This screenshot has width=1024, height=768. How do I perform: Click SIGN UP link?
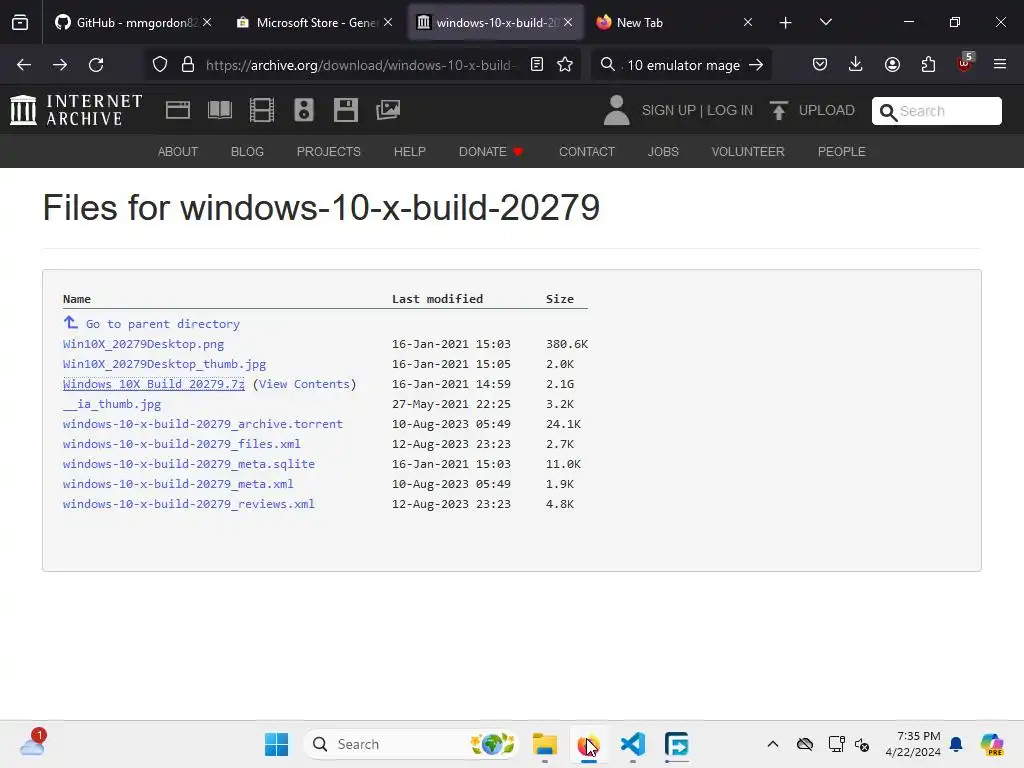[669, 110]
